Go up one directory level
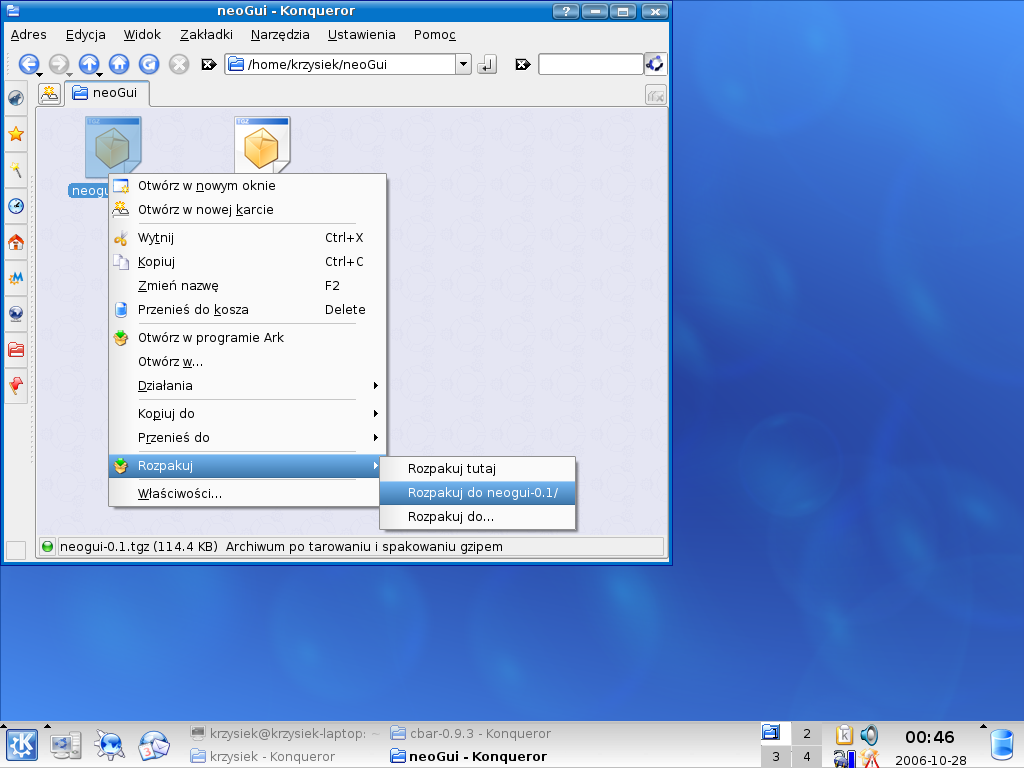This screenshot has height=768, width=1024. pos(88,64)
